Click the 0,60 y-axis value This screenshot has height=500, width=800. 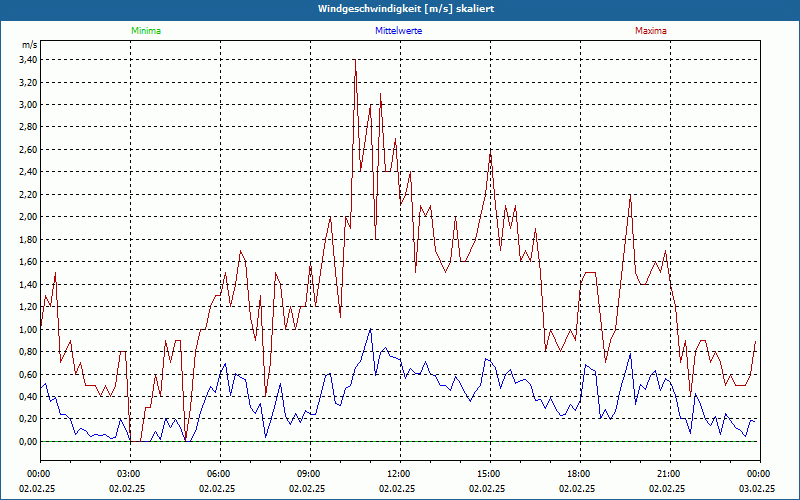[x=29, y=374]
